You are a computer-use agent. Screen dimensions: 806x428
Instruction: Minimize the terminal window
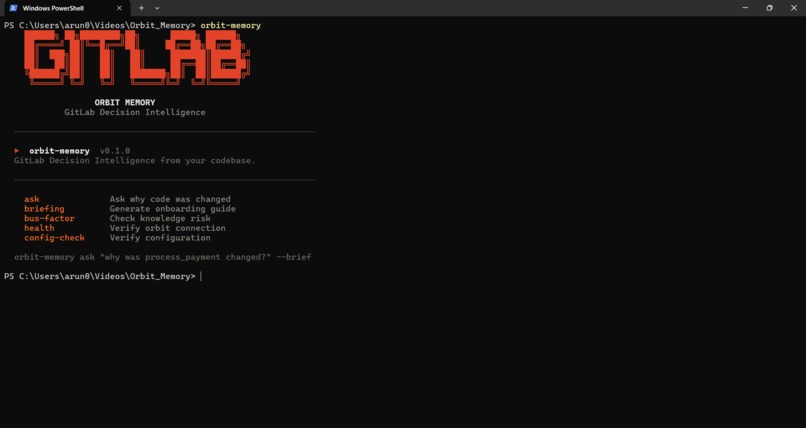point(745,8)
